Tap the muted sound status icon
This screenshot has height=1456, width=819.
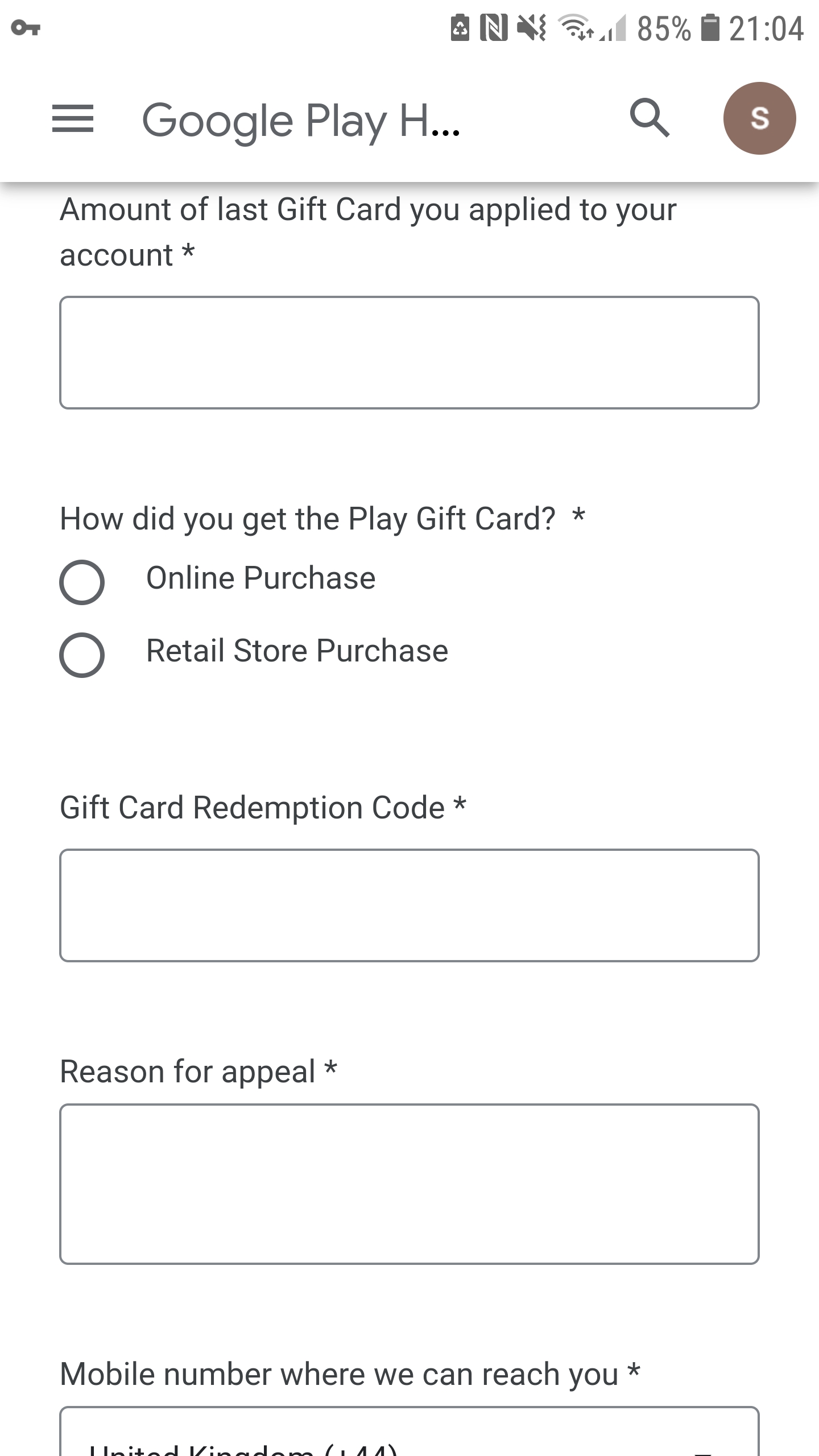[532, 28]
